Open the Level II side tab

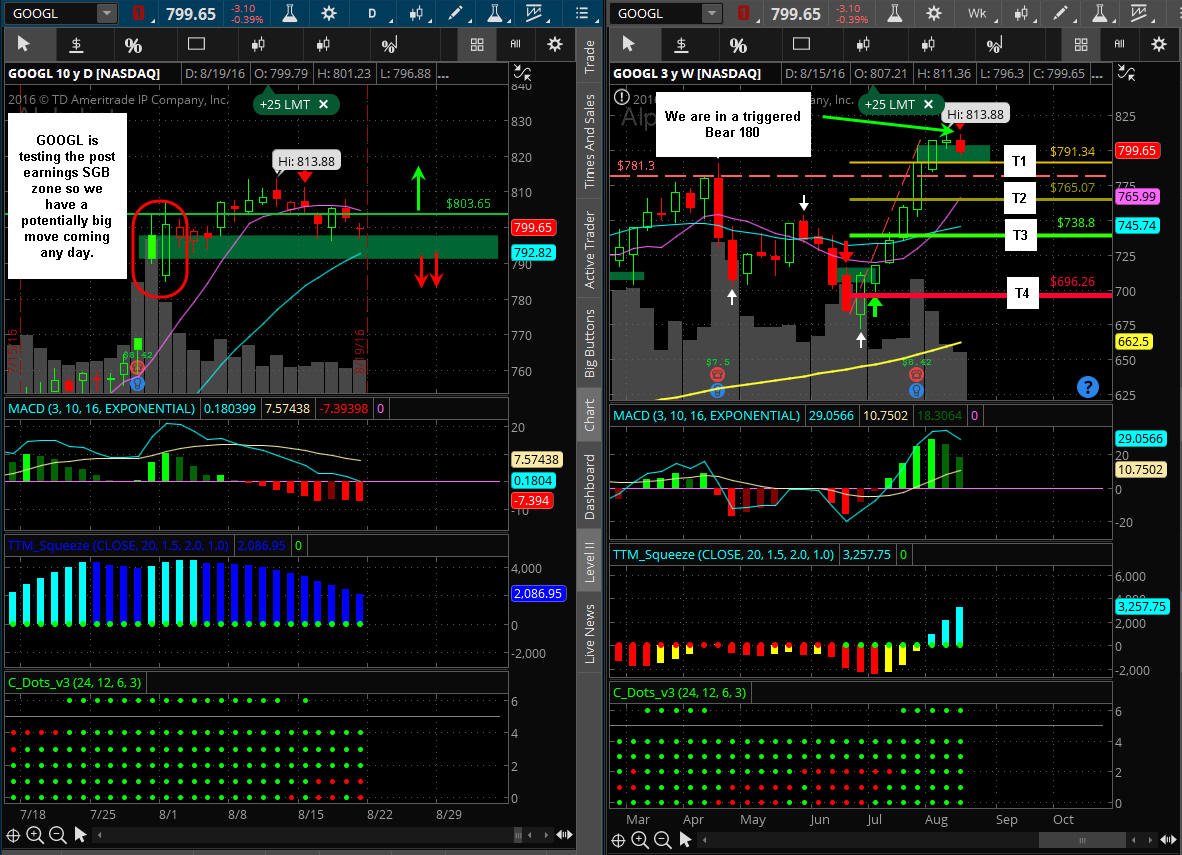(589, 562)
